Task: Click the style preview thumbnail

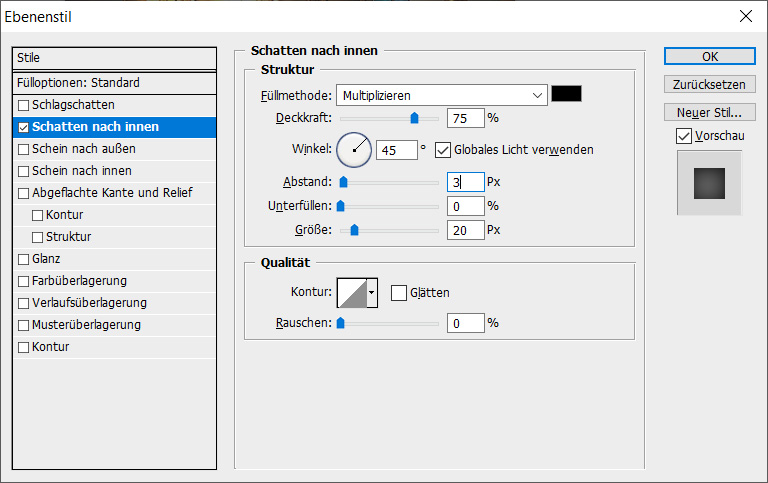Action: click(x=709, y=183)
